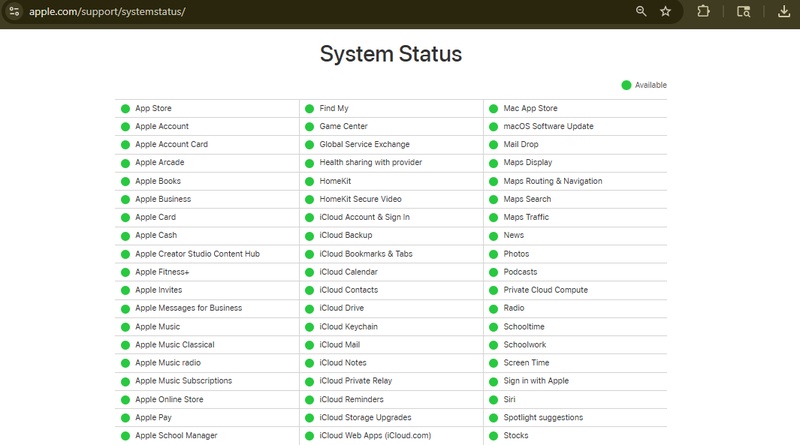The width and height of the screenshot is (800, 445).
Task: Select the iCloud Backup entry
Action: [345, 235]
